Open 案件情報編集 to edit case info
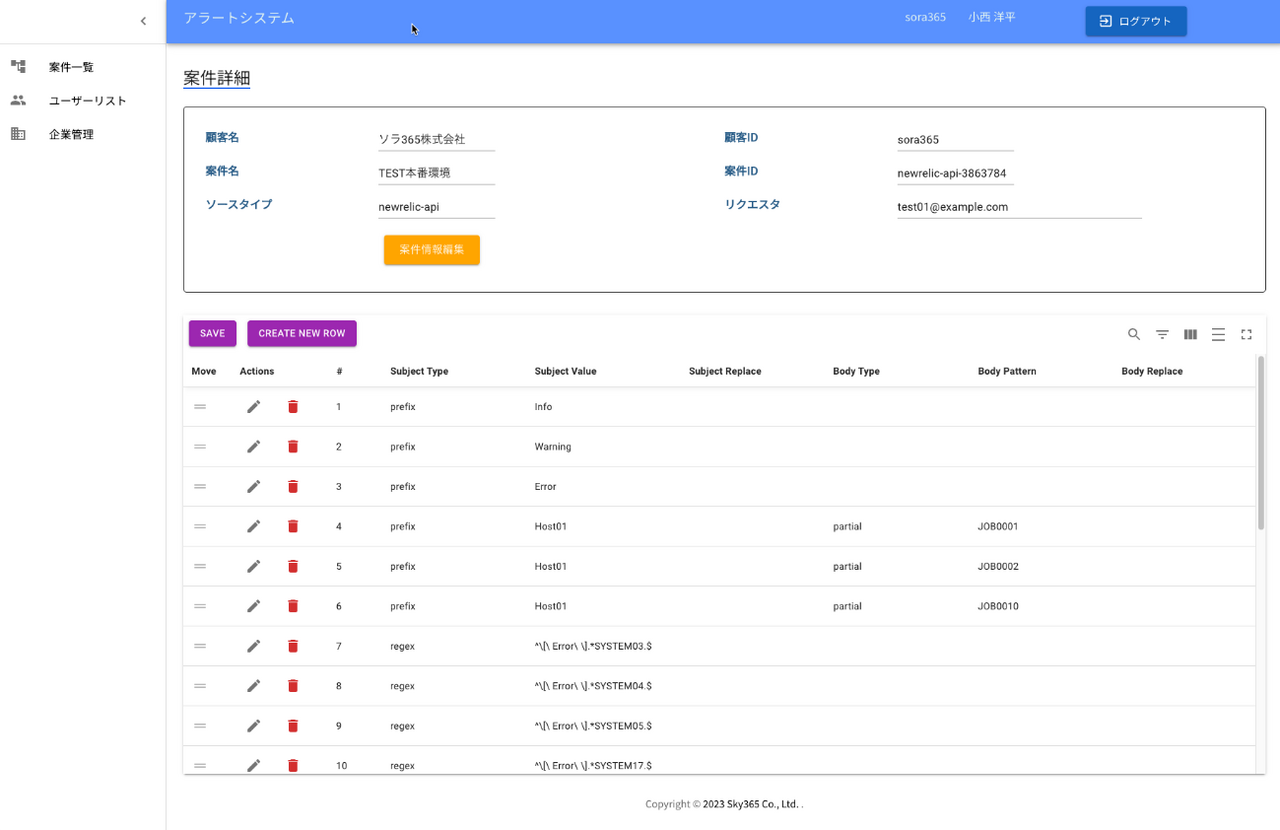 coord(431,250)
